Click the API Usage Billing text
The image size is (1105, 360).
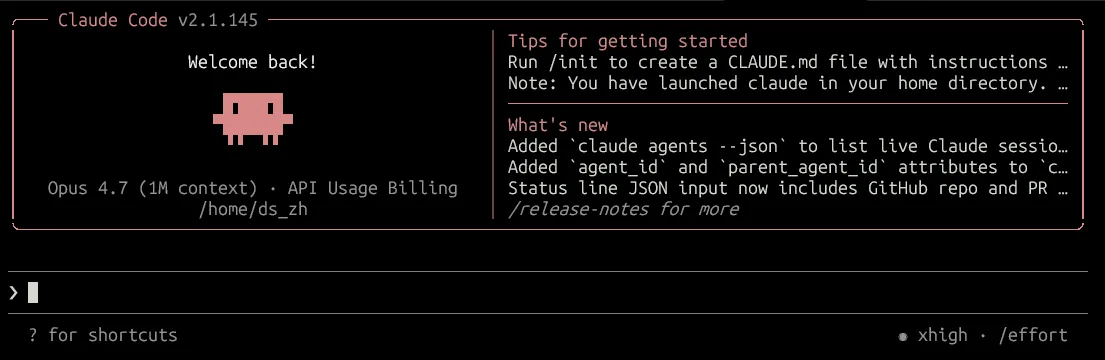373,189
